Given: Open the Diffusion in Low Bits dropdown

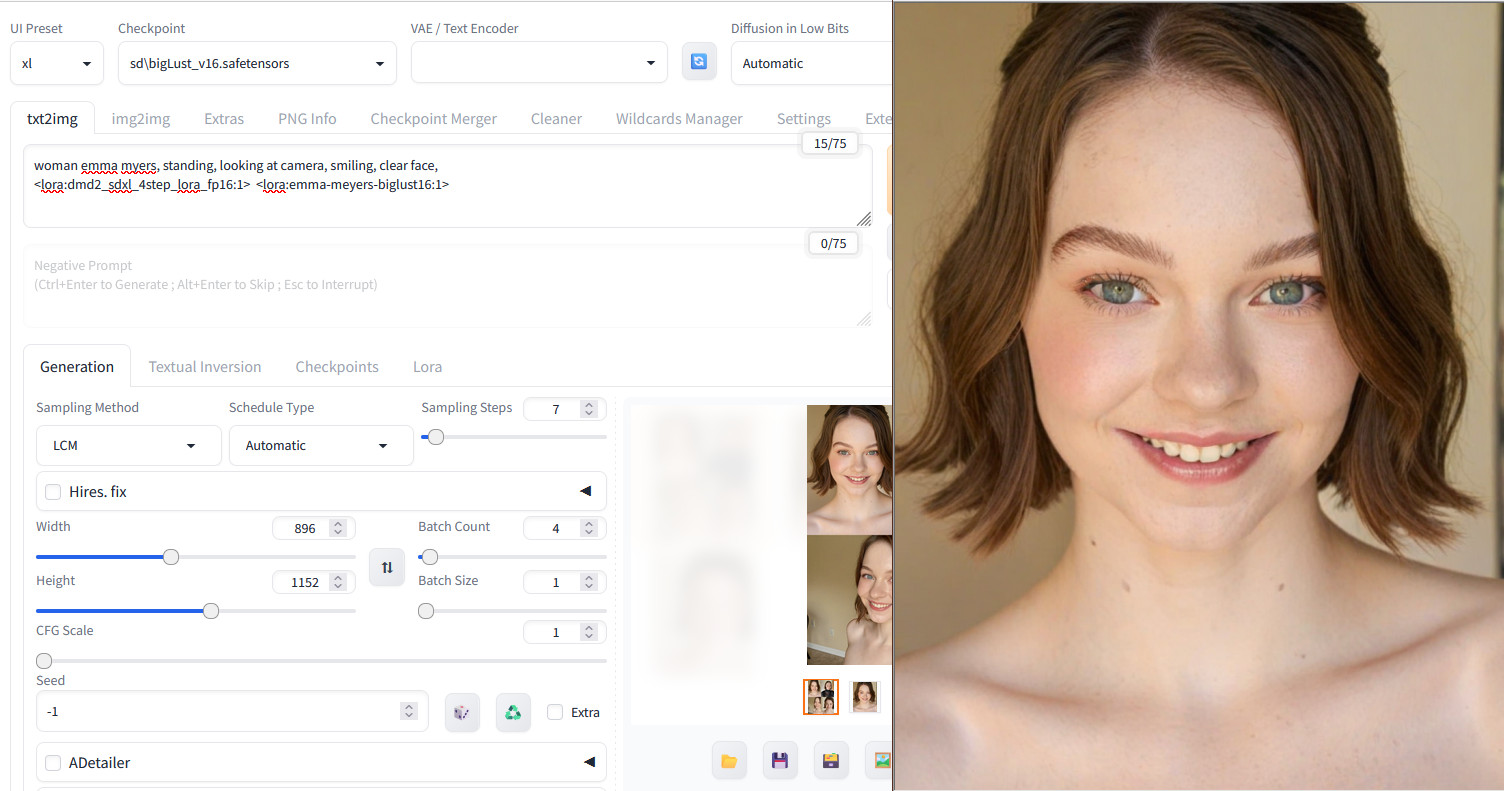Looking at the screenshot, I should (x=811, y=63).
